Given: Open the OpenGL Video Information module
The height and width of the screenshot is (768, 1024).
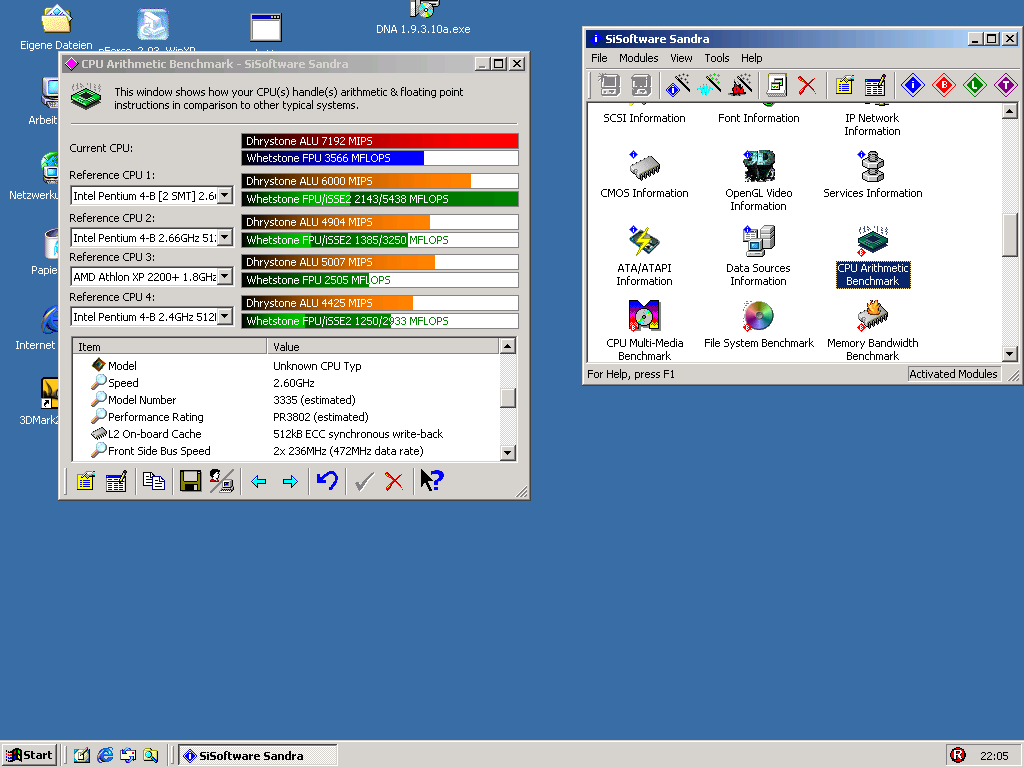Looking at the screenshot, I should pyautogui.click(x=758, y=180).
